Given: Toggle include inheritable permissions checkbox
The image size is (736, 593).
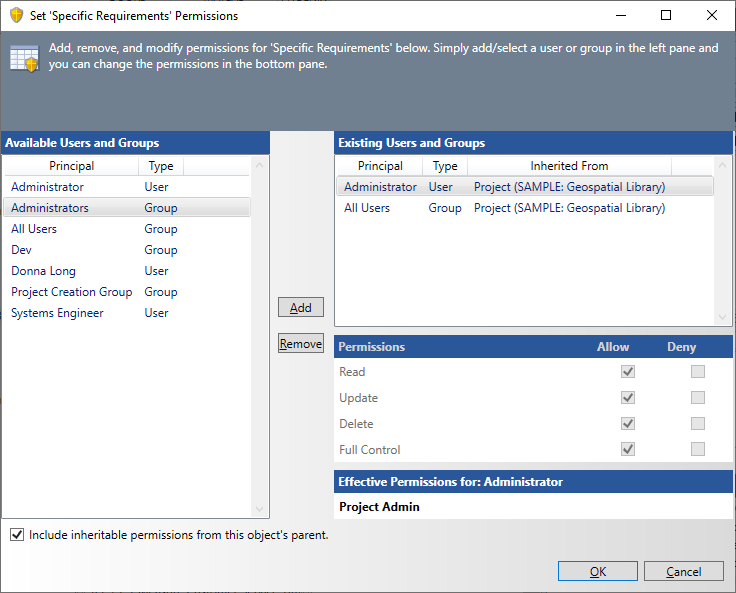Looking at the screenshot, I should pyautogui.click(x=17, y=535).
